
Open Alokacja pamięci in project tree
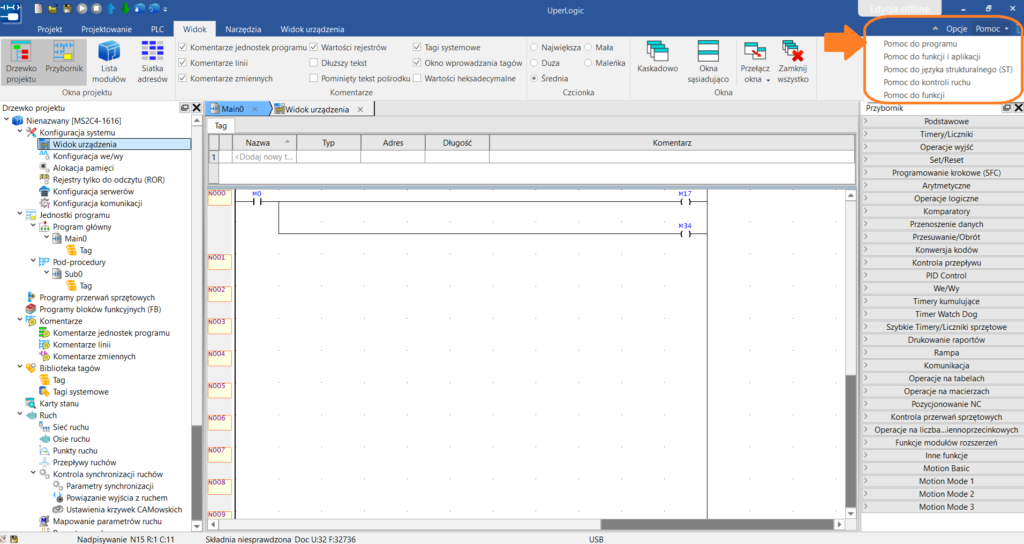click(x=83, y=168)
